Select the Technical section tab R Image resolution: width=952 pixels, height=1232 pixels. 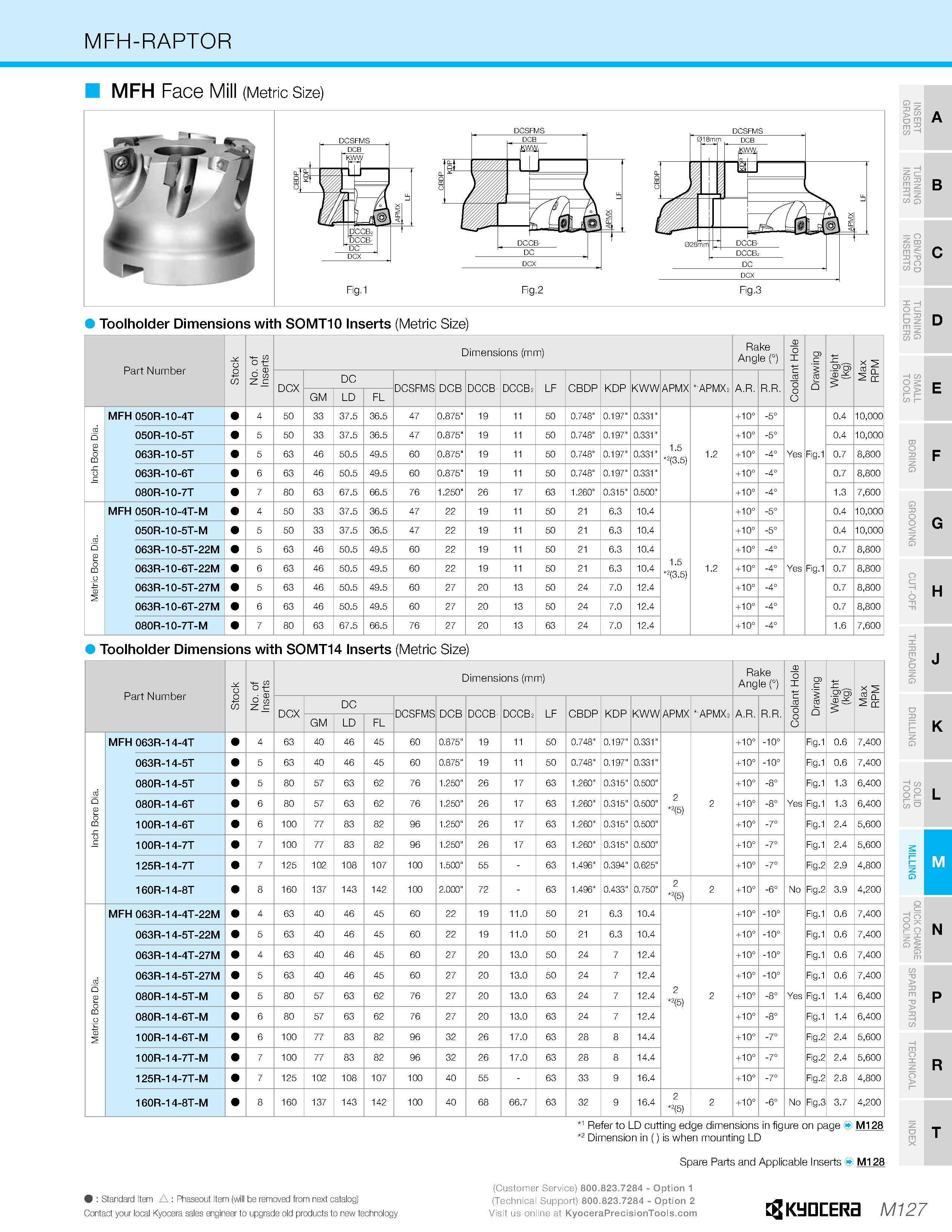click(925, 1065)
